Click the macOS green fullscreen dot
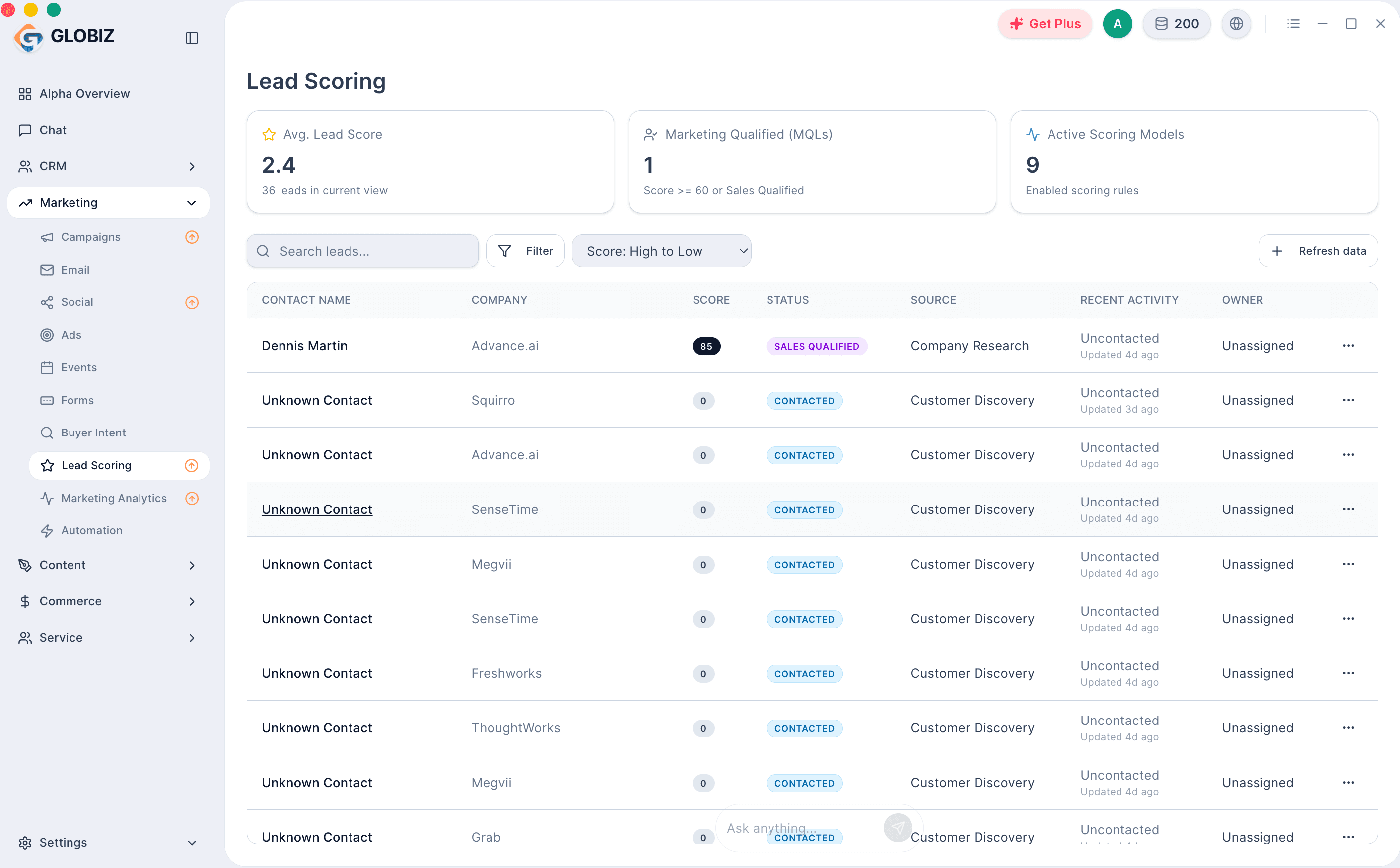The width and height of the screenshot is (1400, 868). point(53,10)
